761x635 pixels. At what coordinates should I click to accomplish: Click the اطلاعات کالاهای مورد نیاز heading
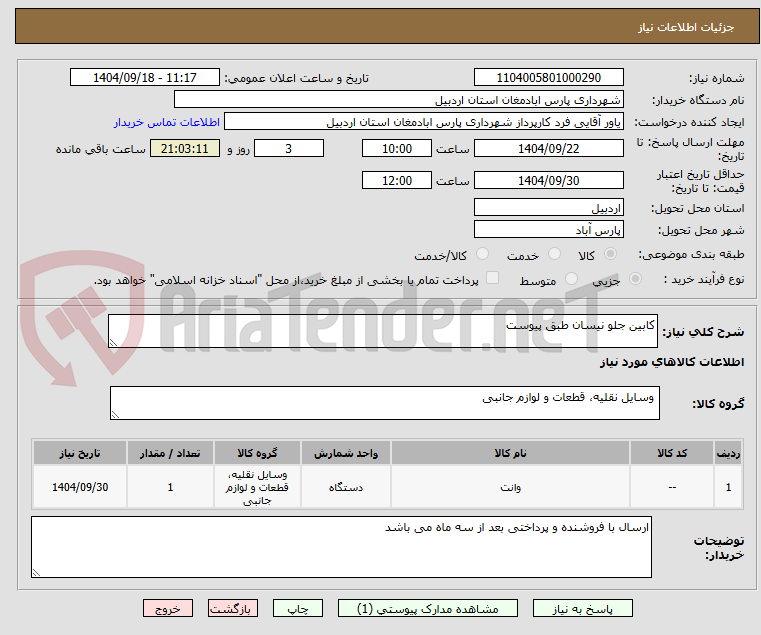pyautogui.click(x=672, y=362)
